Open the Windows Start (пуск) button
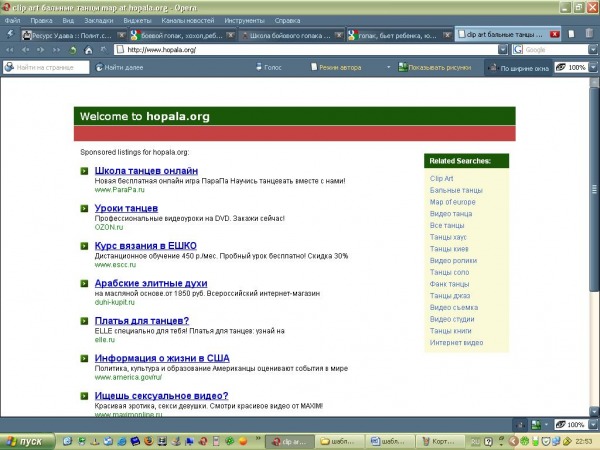Viewport: 600px width, 450px height. pyautogui.click(x=26, y=440)
